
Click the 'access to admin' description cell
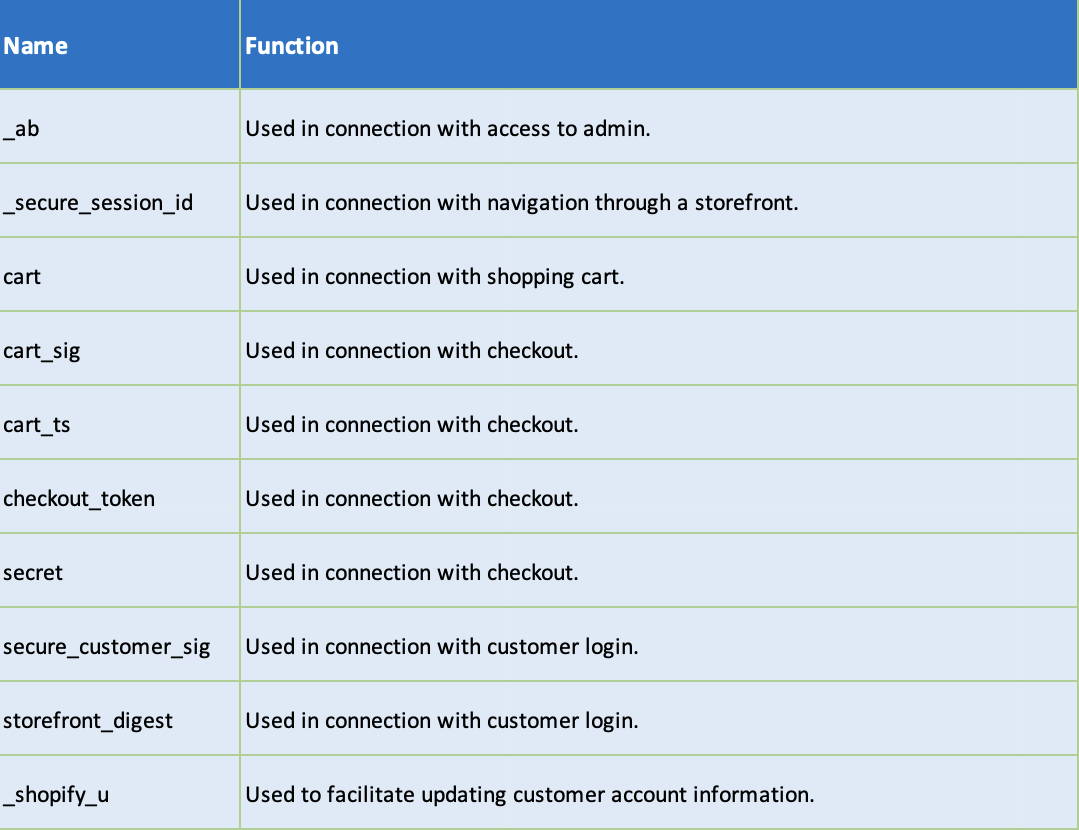click(x=448, y=129)
